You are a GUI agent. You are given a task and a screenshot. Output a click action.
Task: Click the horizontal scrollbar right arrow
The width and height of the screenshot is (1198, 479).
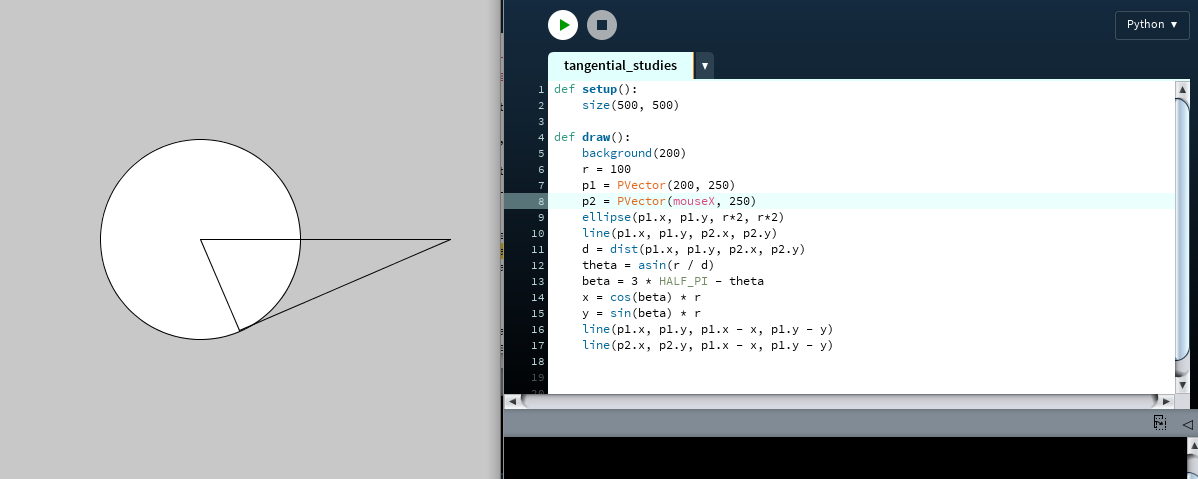(1166, 401)
